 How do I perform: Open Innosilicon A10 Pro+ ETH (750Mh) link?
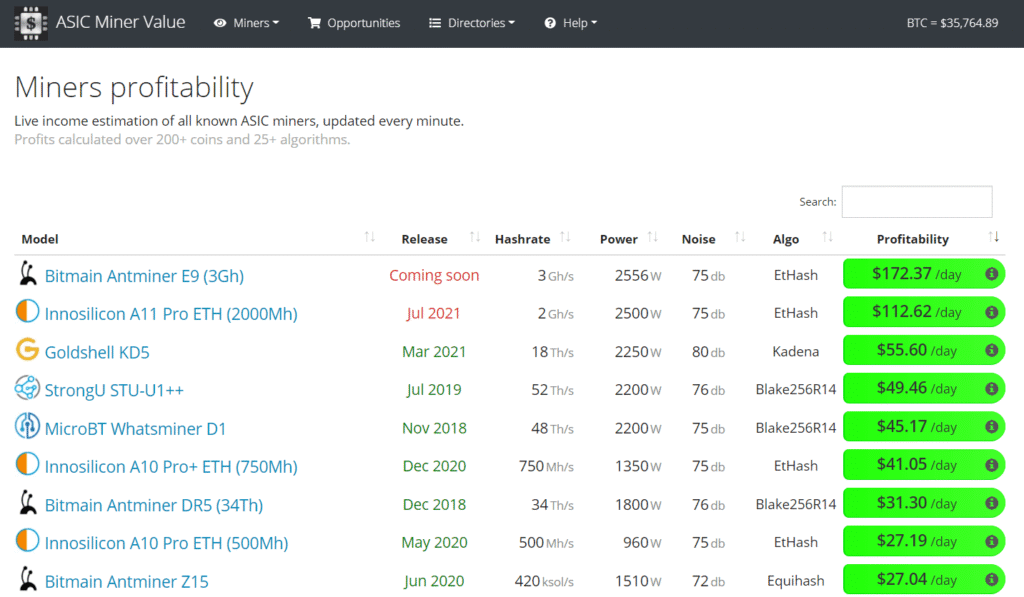click(171, 467)
